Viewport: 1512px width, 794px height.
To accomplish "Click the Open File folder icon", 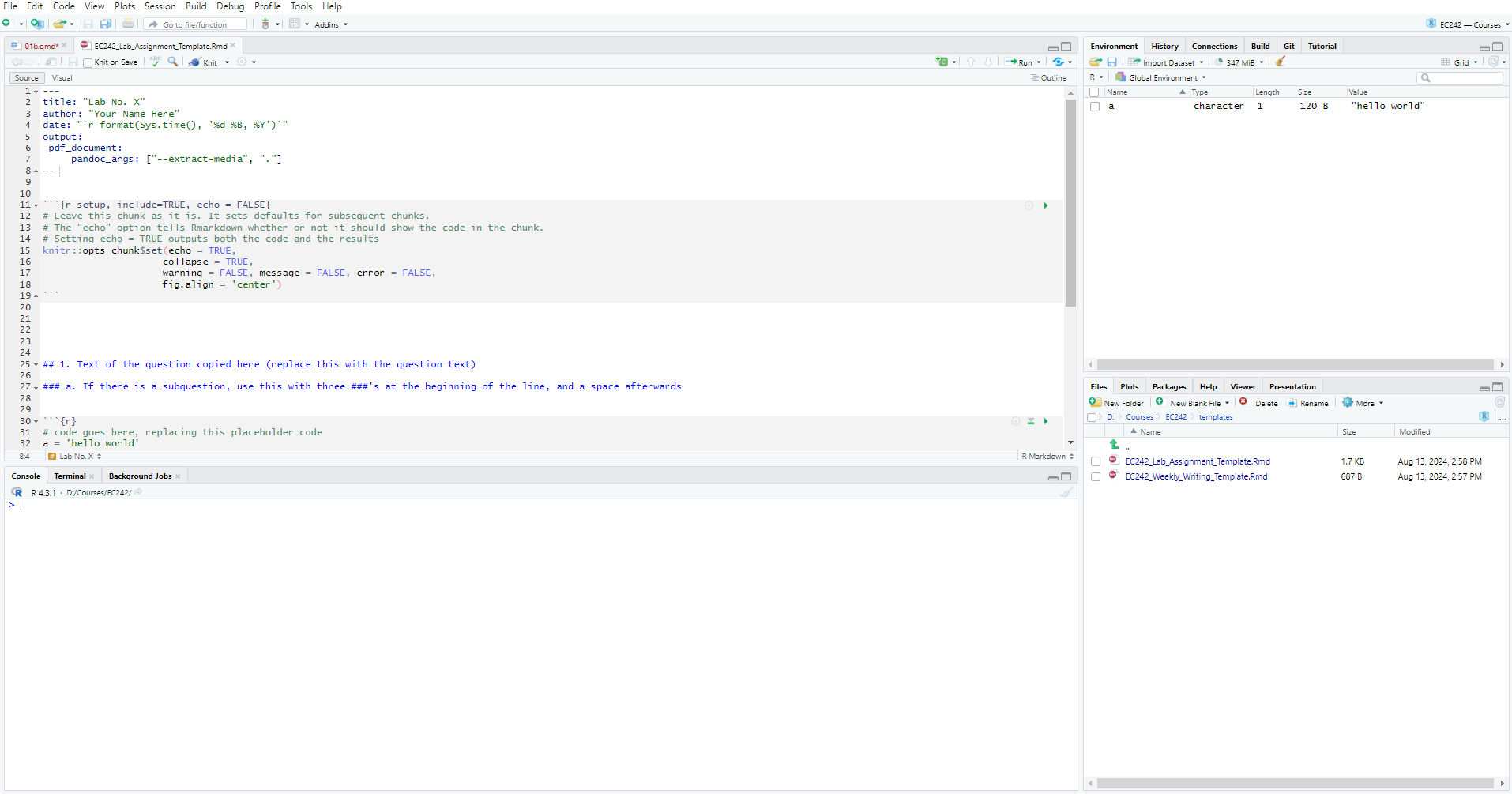I will [59, 24].
